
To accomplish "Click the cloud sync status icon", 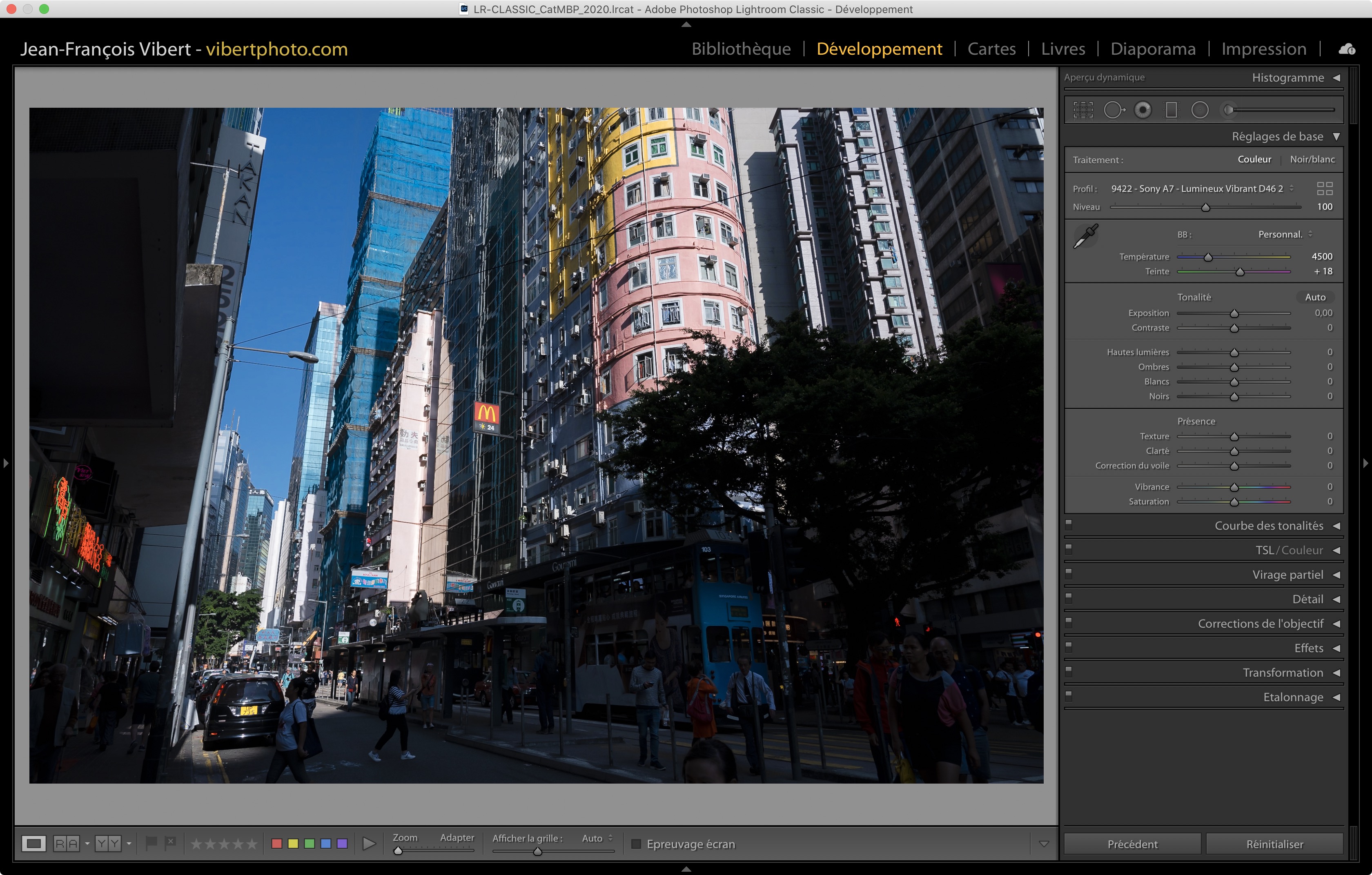I will tap(1346, 49).
